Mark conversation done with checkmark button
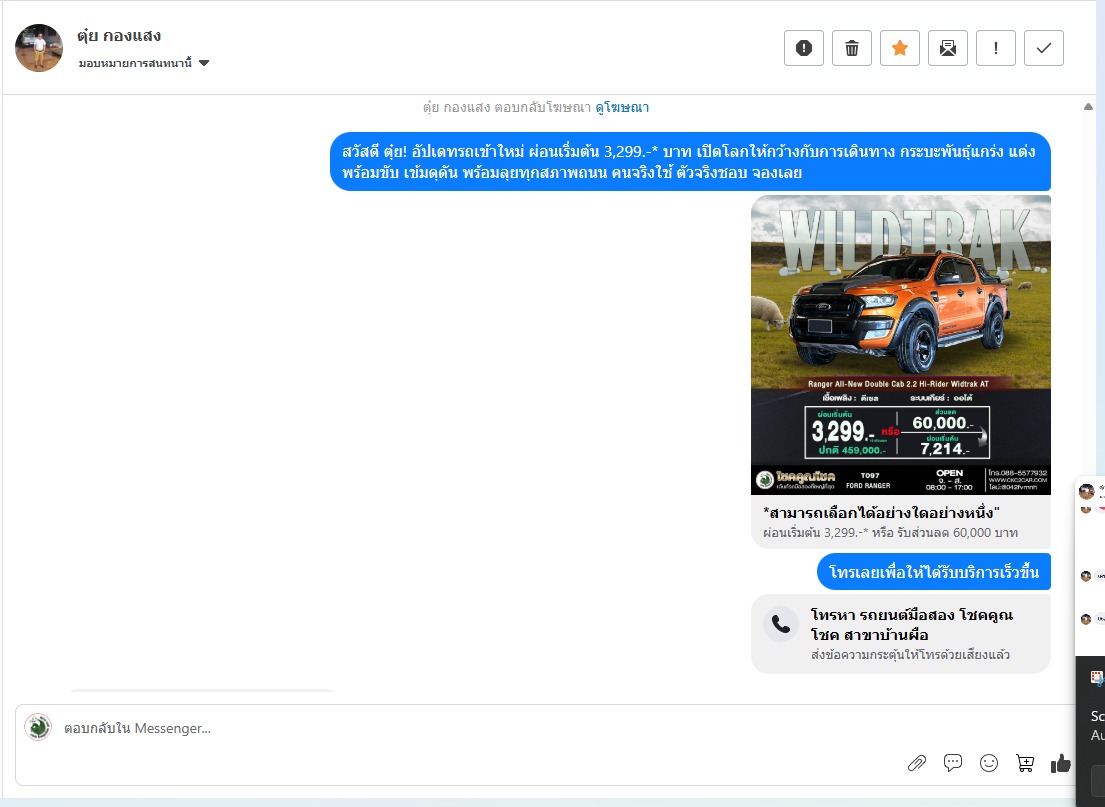The image size is (1105, 807). [1044, 48]
